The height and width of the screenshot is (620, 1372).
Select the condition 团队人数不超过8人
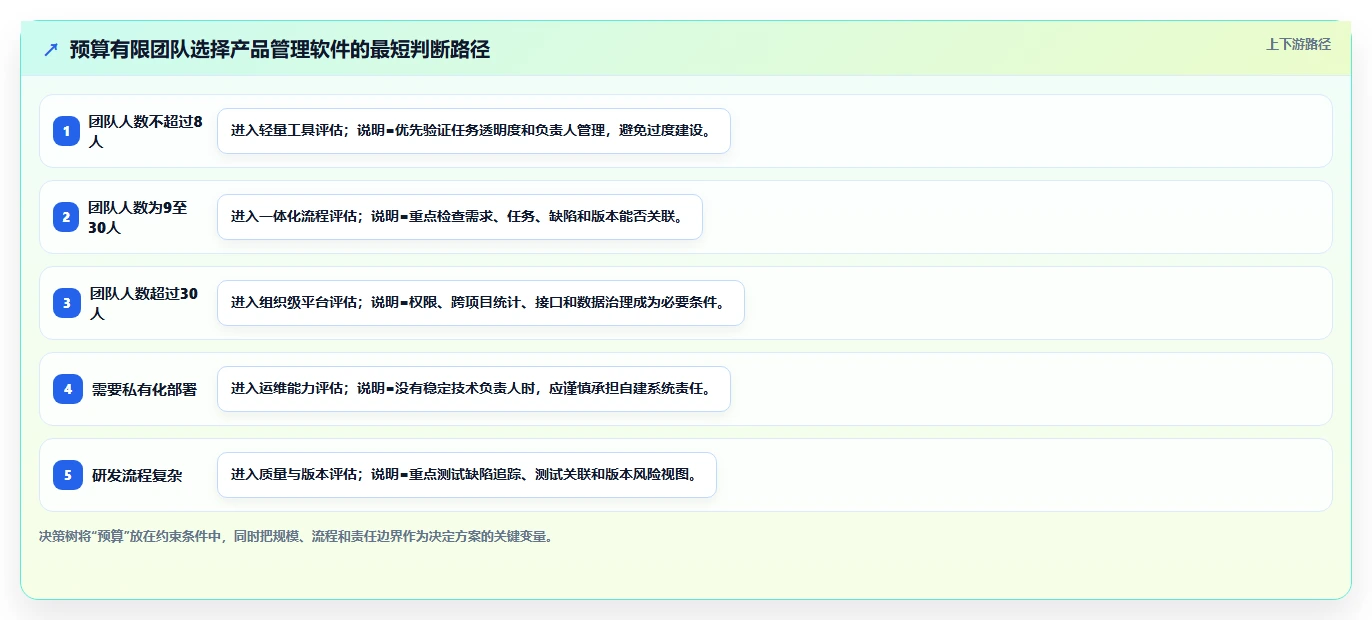pos(146,131)
